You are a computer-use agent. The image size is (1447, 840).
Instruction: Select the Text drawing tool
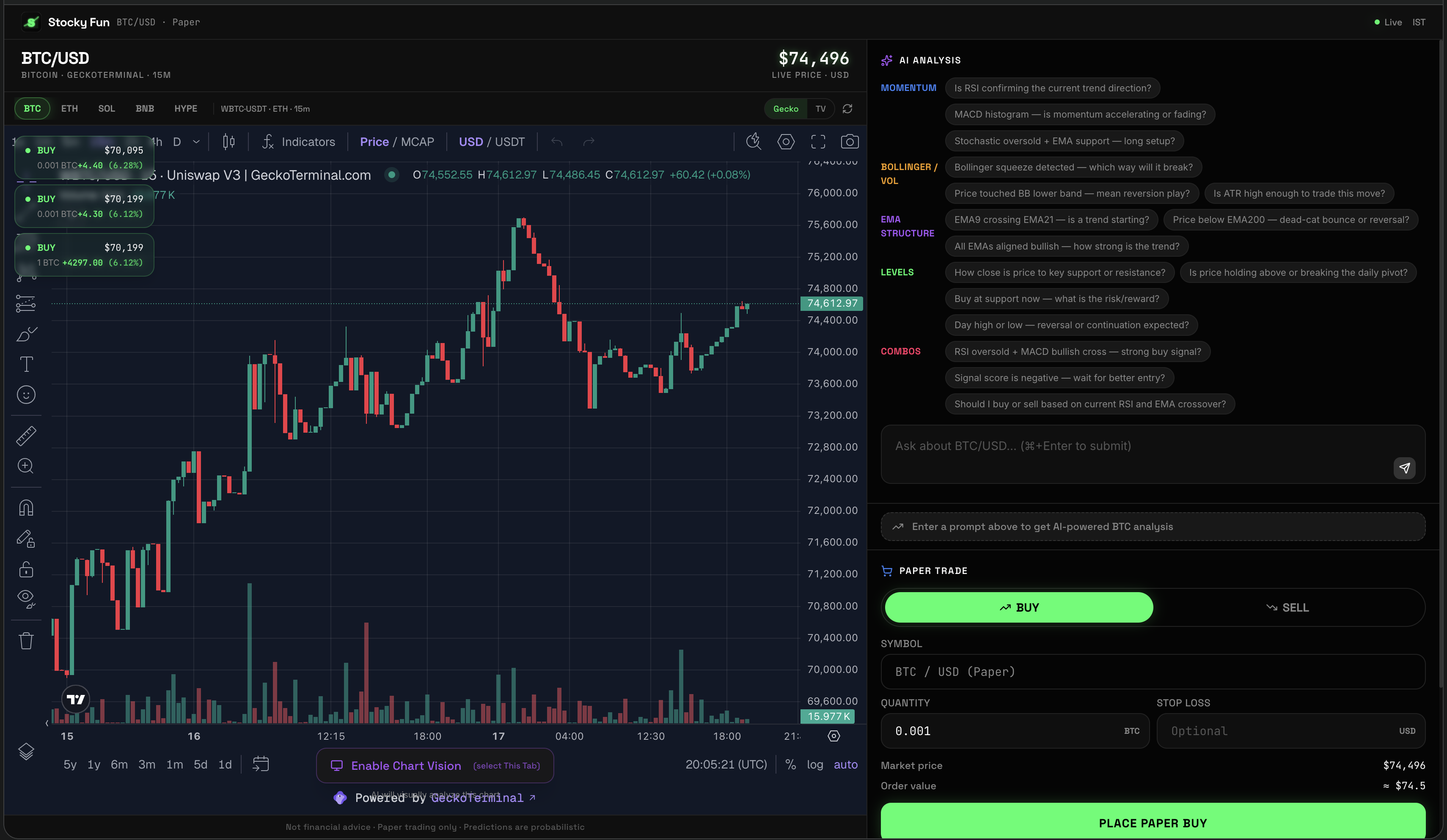26,363
